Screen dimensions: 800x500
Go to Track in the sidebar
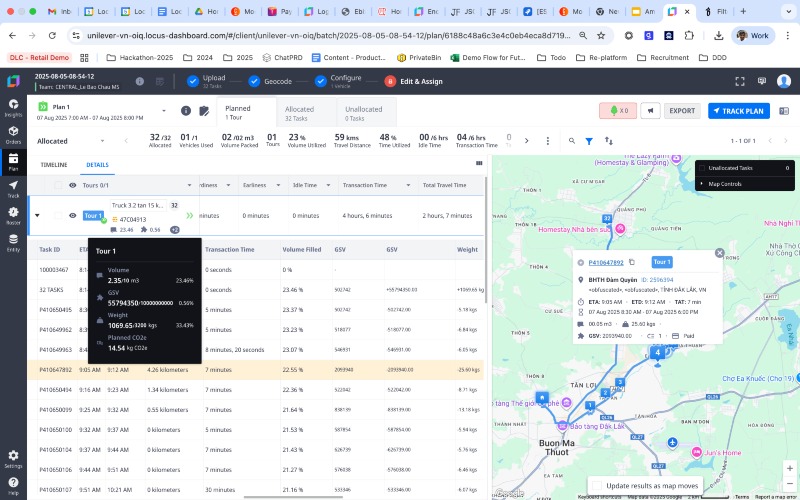click(13, 189)
